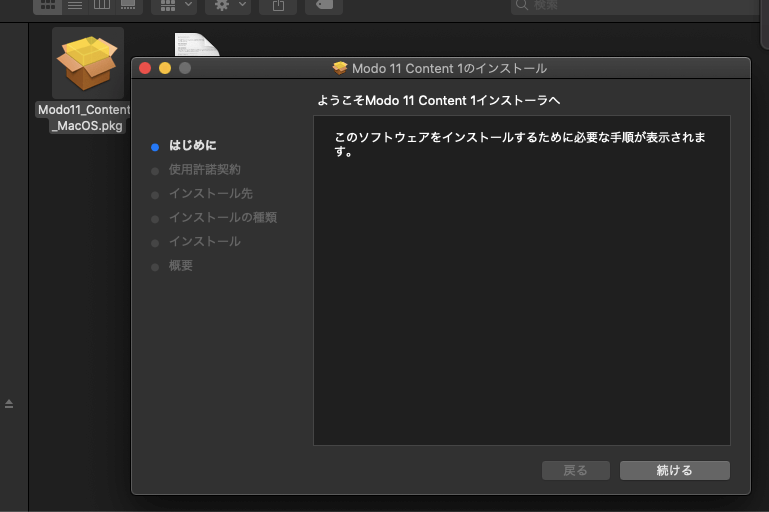
Task: Switch Finder to icon view
Action: (48, 5)
